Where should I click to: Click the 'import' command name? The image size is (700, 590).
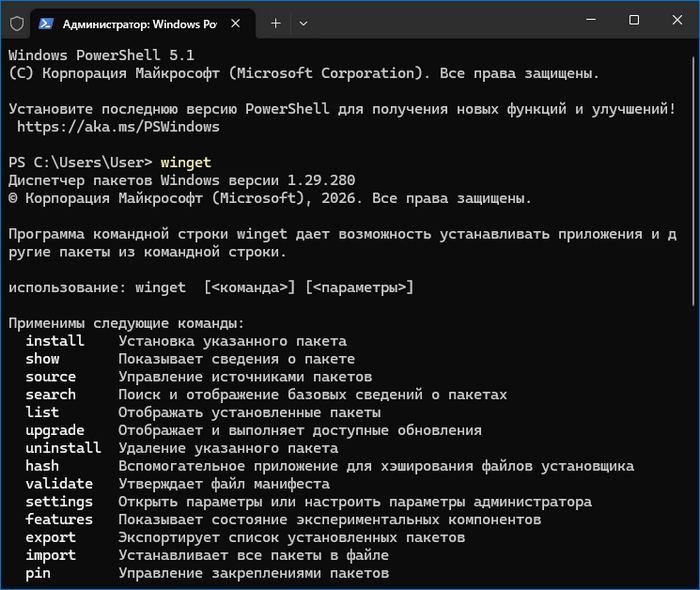click(x=50, y=556)
